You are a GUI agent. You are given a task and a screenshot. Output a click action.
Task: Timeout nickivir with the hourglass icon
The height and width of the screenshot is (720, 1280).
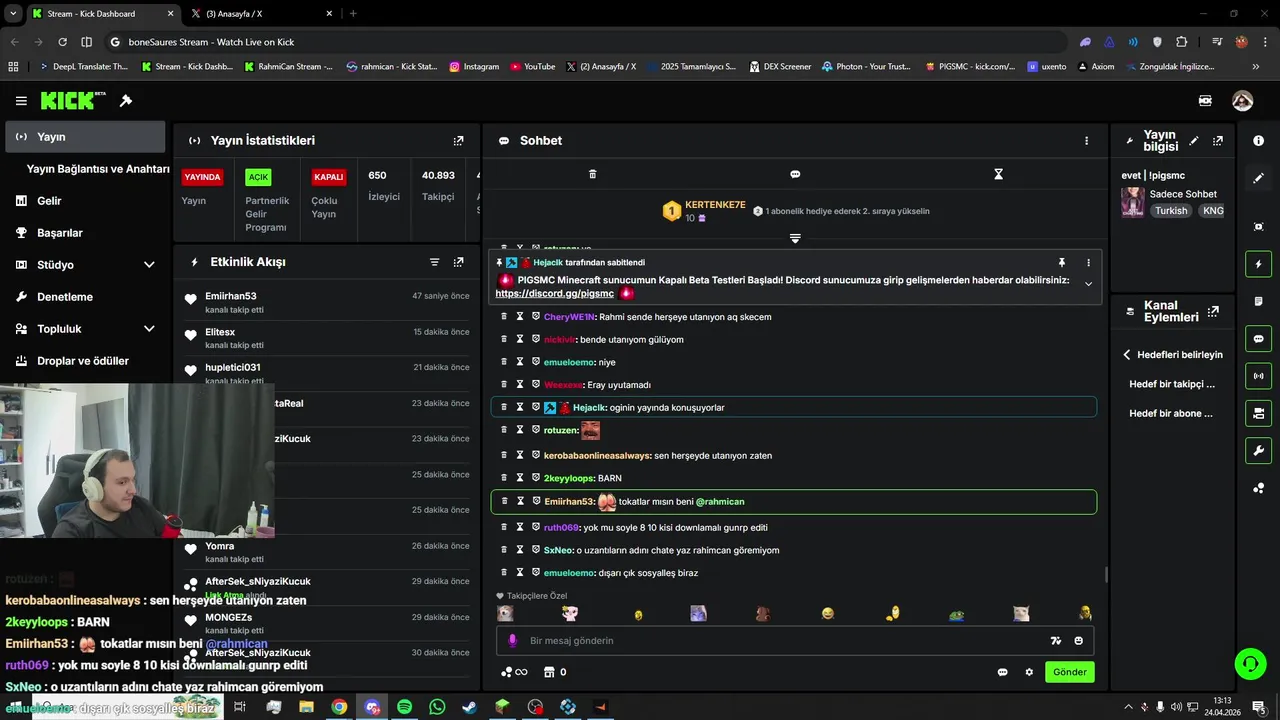coord(520,340)
